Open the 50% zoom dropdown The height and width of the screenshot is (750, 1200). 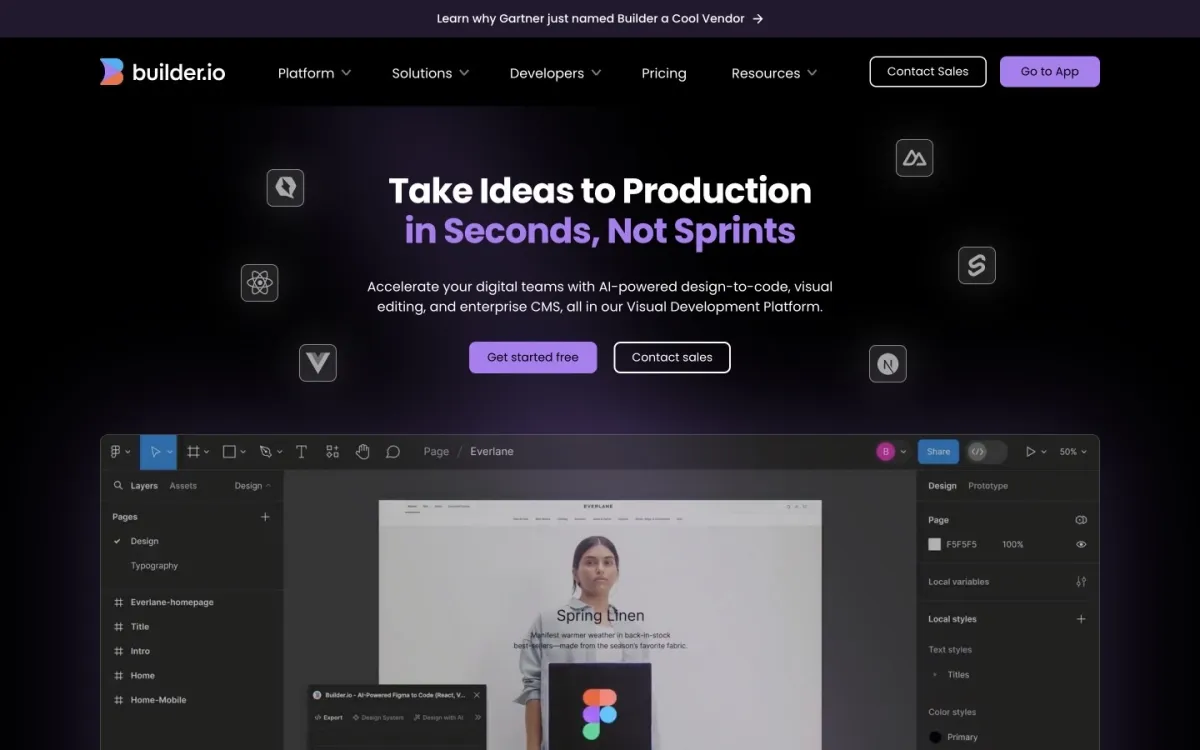(x=1071, y=451)
